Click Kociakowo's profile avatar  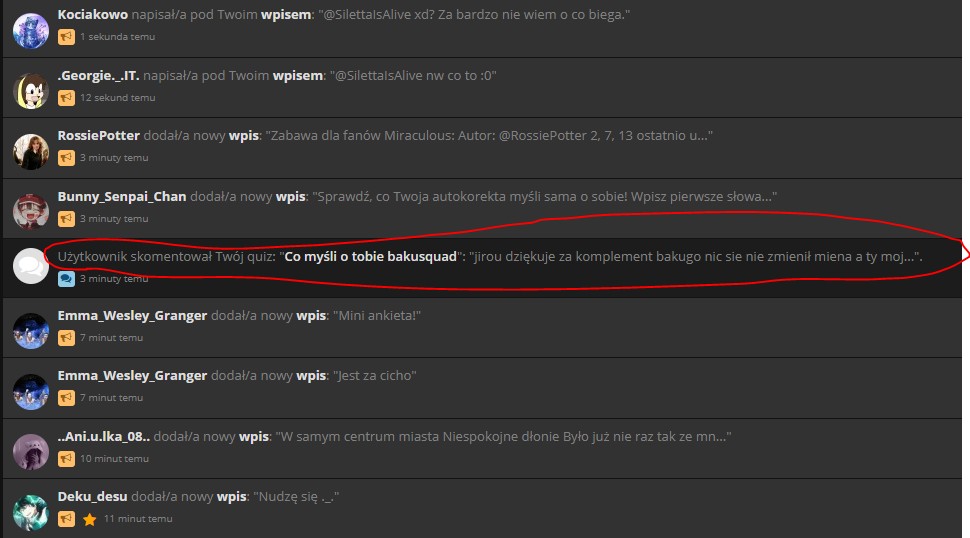point(31,31)
